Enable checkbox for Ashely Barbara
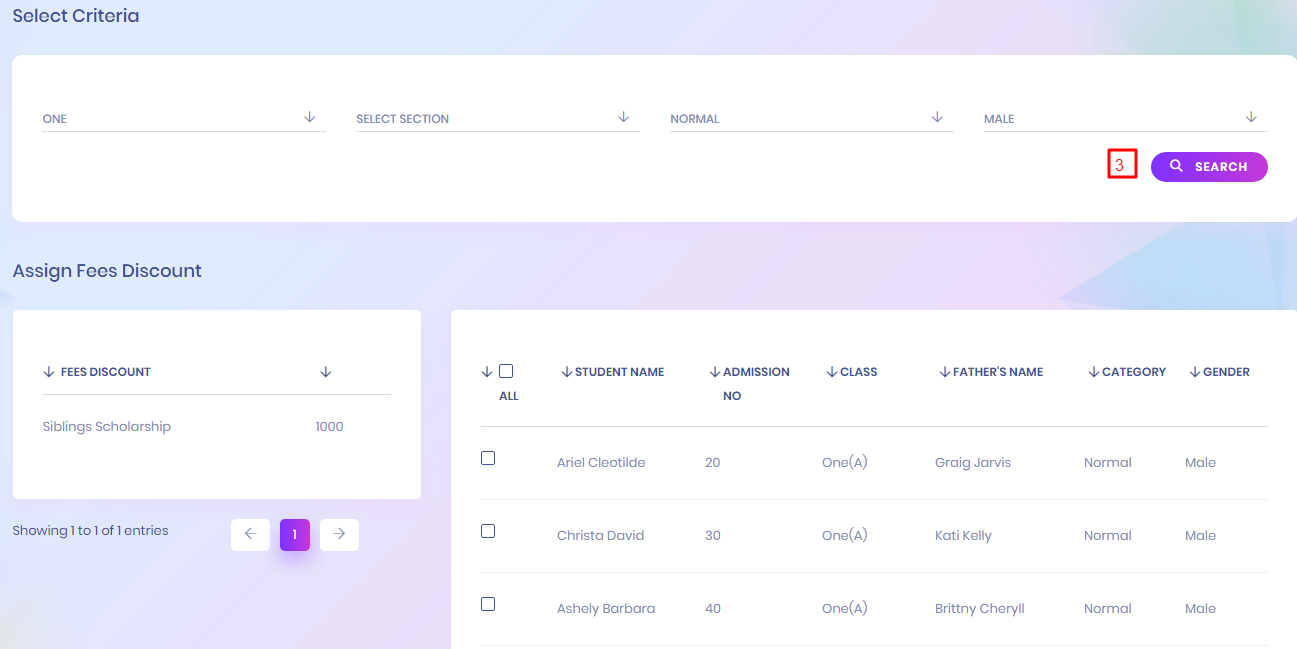The image size is (1297, 649). (x=488, y=604)
